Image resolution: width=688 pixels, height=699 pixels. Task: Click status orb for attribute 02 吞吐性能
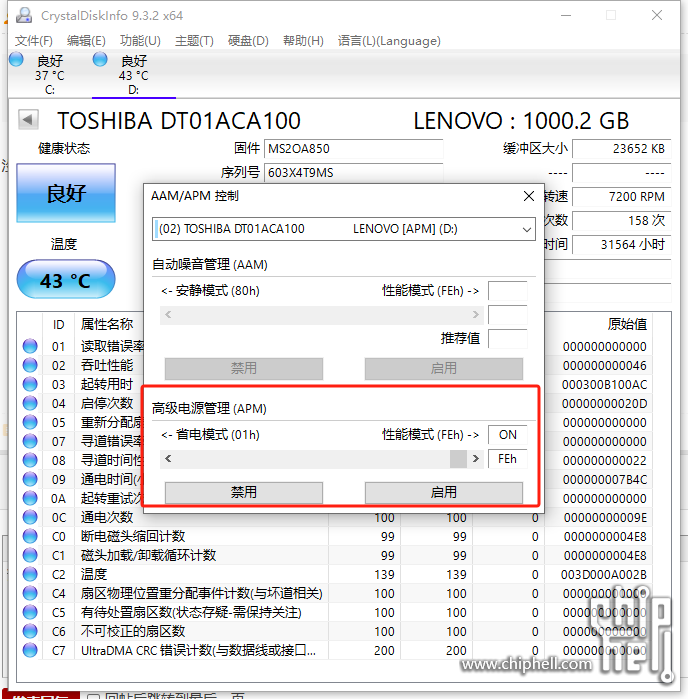click(30, 365)
